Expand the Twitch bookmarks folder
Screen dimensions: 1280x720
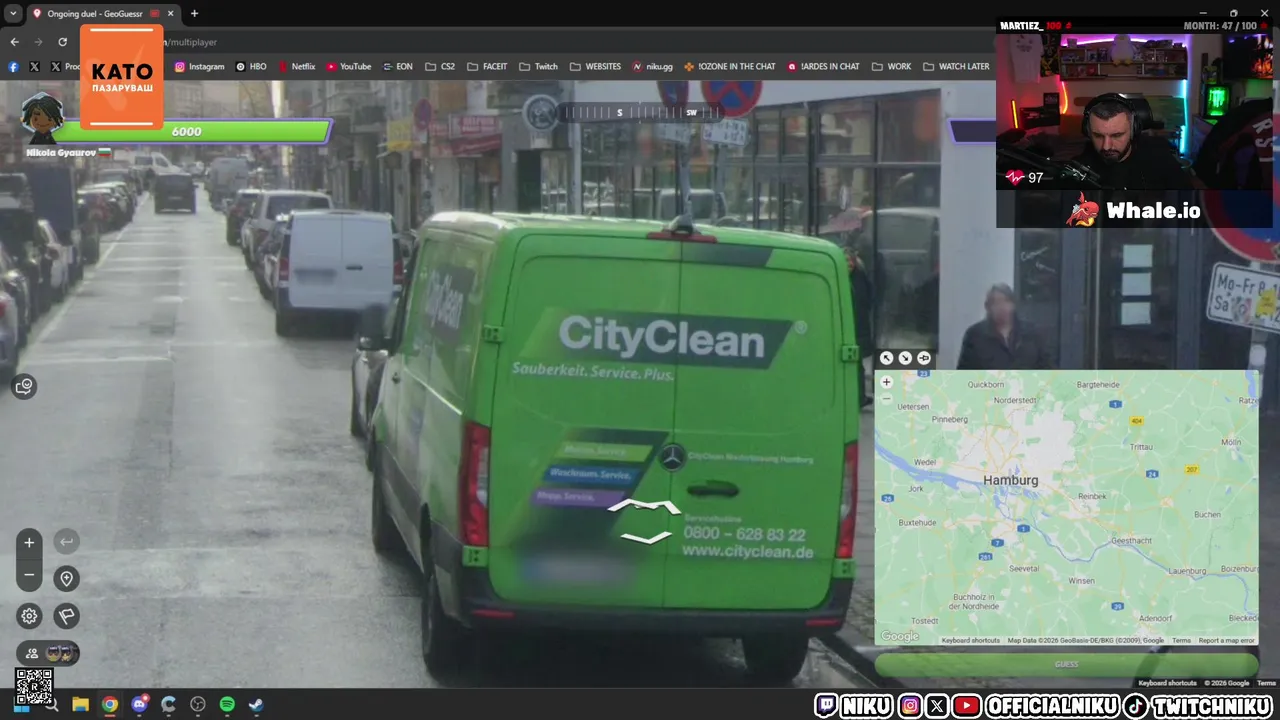tap(538, 67)
